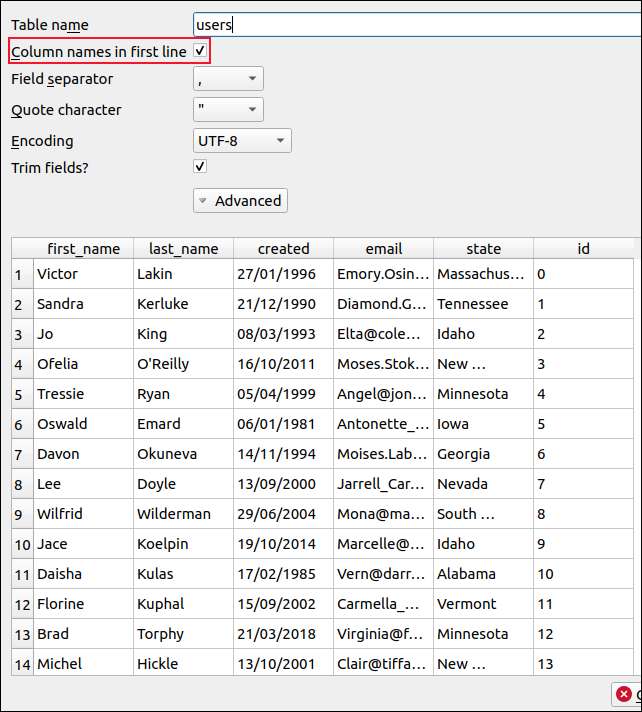Disable the Trim fields checkbox

click(x=200, y=167)
